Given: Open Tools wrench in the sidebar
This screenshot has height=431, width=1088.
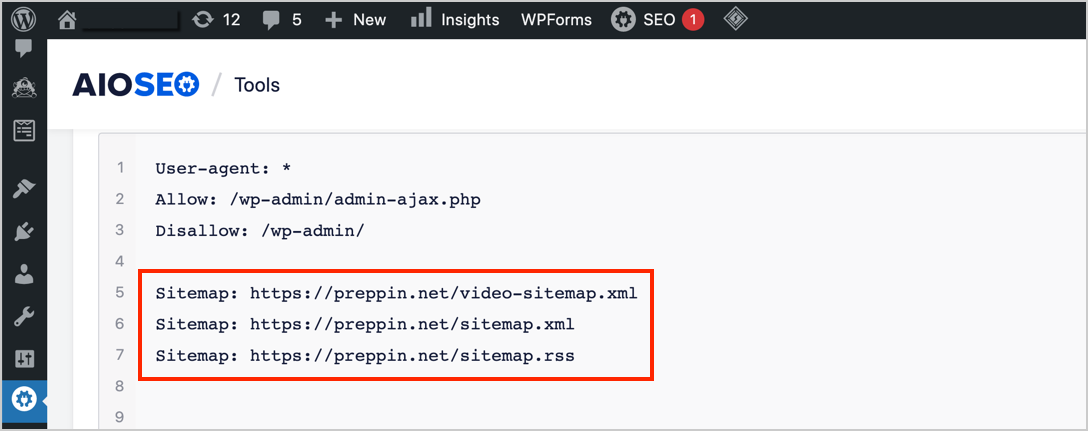Looking at the screenshot, I should [x=22, y=317].
